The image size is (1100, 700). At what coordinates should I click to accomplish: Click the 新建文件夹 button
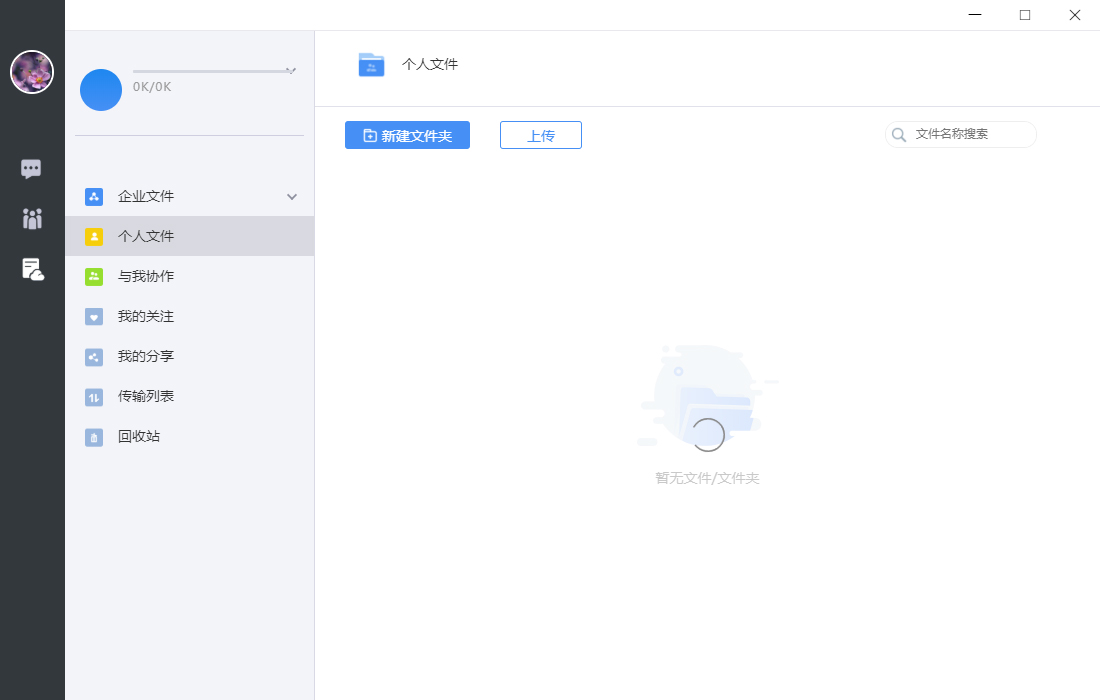click(408, 135)
